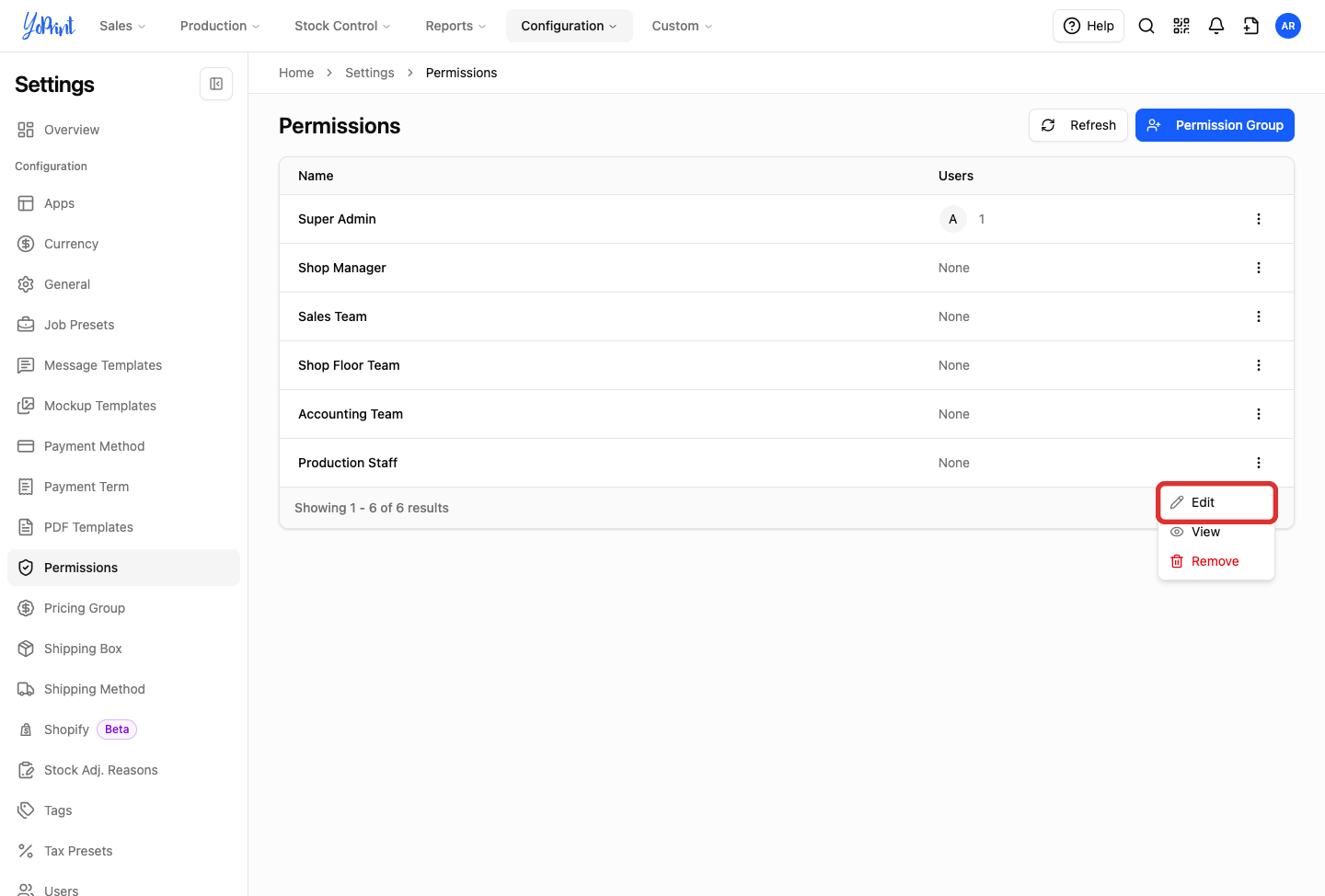Expand the Production dropdown menu
Screen dimensions: 1325x896
tap(220, 26)
